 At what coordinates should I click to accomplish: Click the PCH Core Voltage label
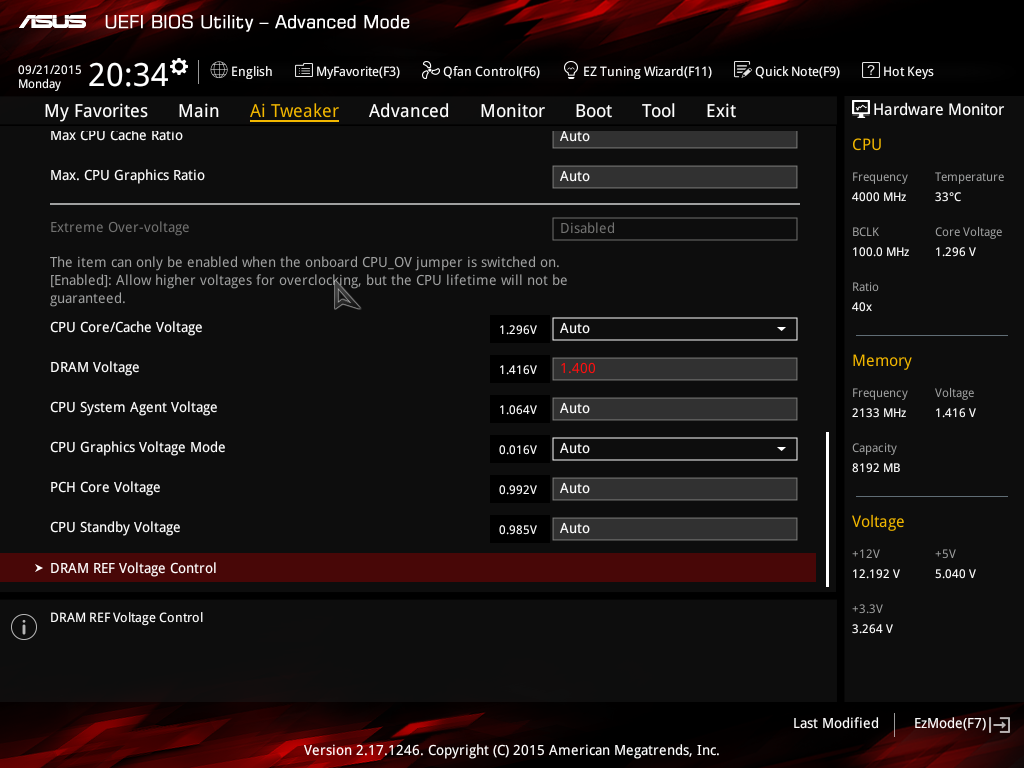click(x=105, y=488)
